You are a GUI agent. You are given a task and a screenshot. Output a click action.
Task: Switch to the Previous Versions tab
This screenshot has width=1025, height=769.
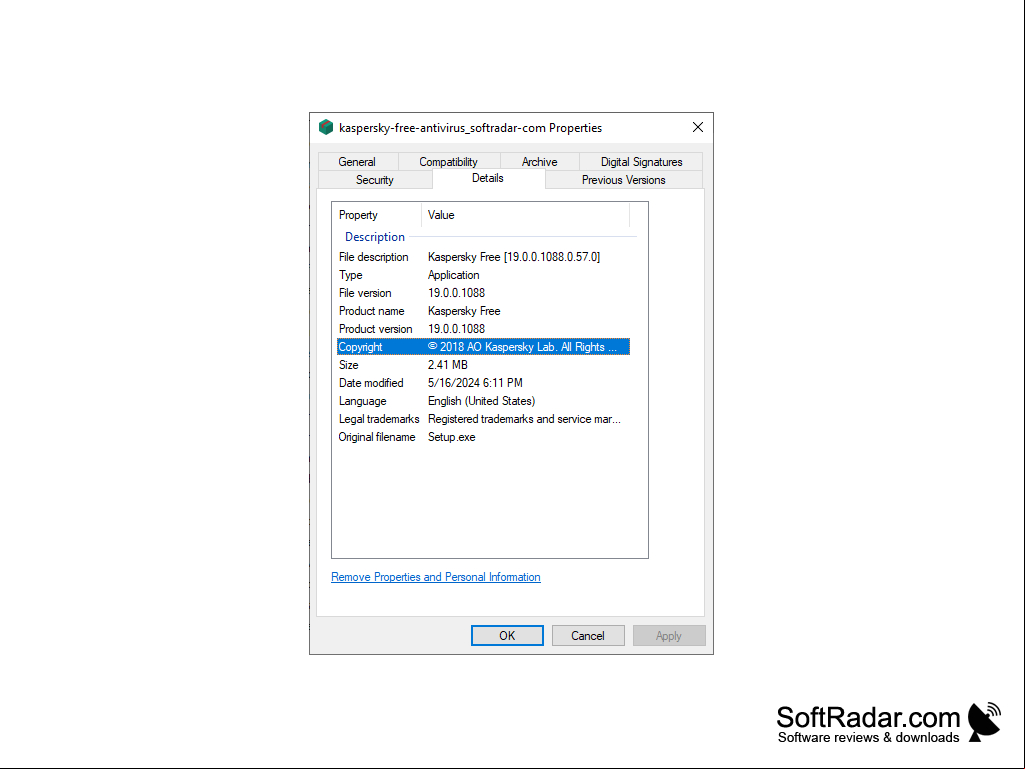tap(624, 180)
